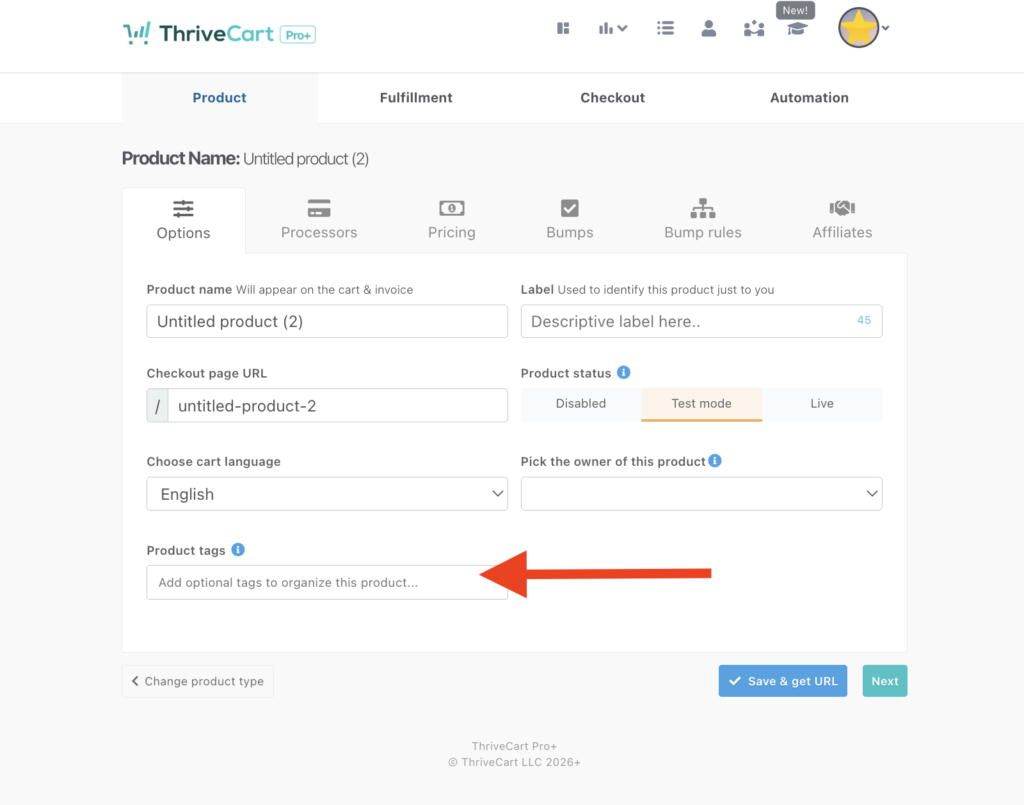Set product status to Disabled
Image resolution: width=1024 pixels, height=805 pixels.
pos(581,404)
